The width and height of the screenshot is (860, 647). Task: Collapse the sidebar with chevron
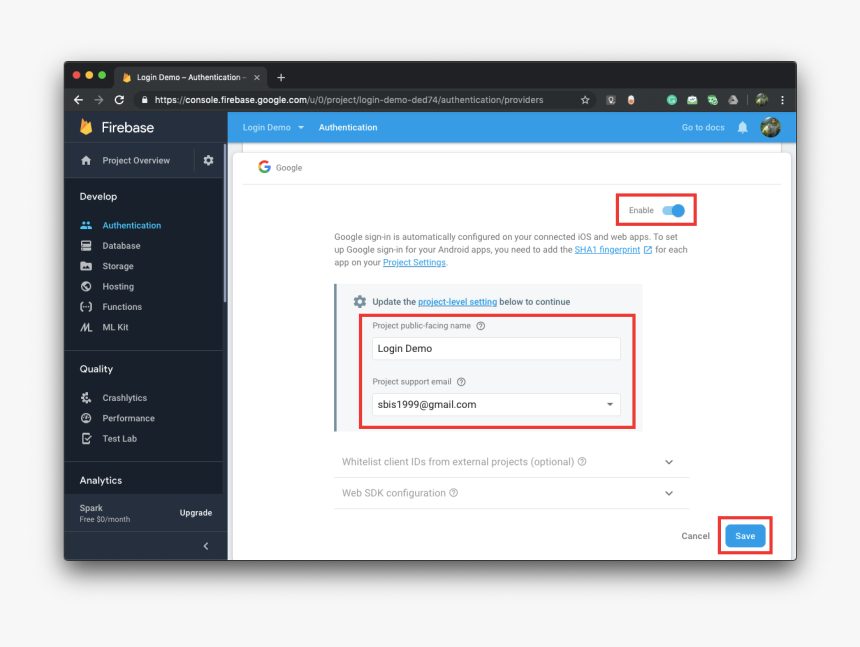point(206,546)
